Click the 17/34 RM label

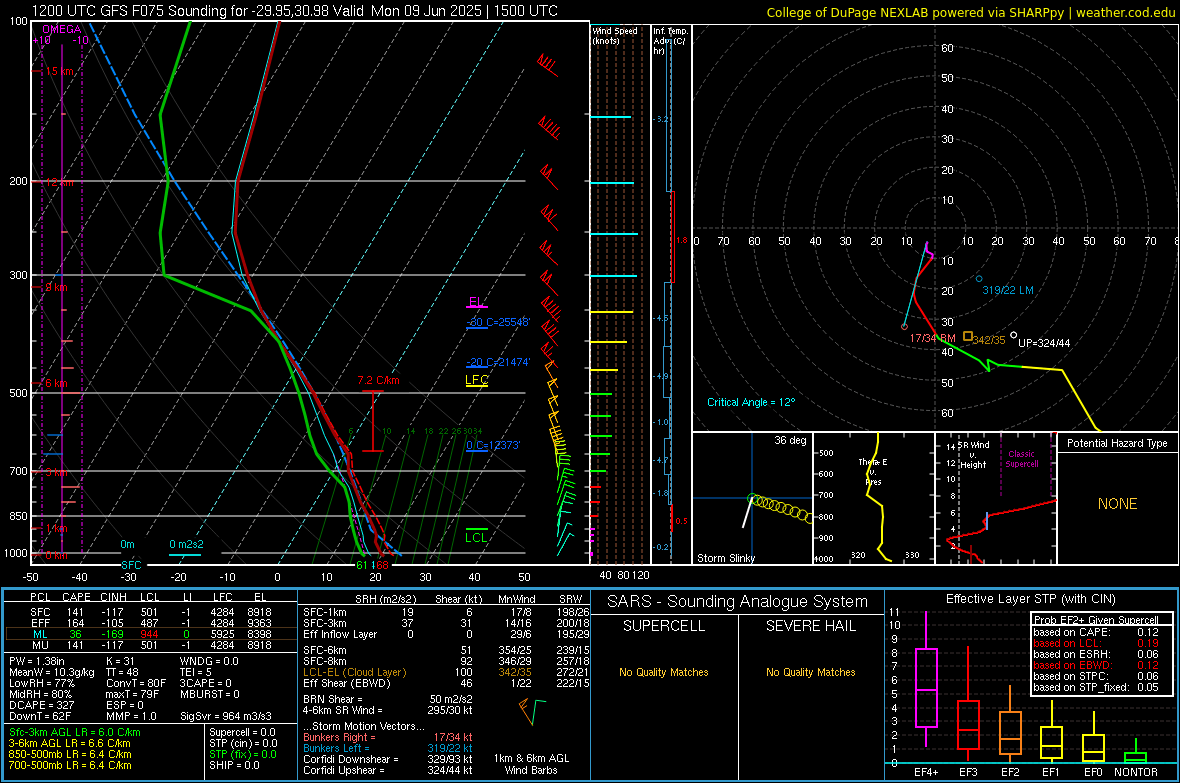pyautogui.click(x=932, y=338)
